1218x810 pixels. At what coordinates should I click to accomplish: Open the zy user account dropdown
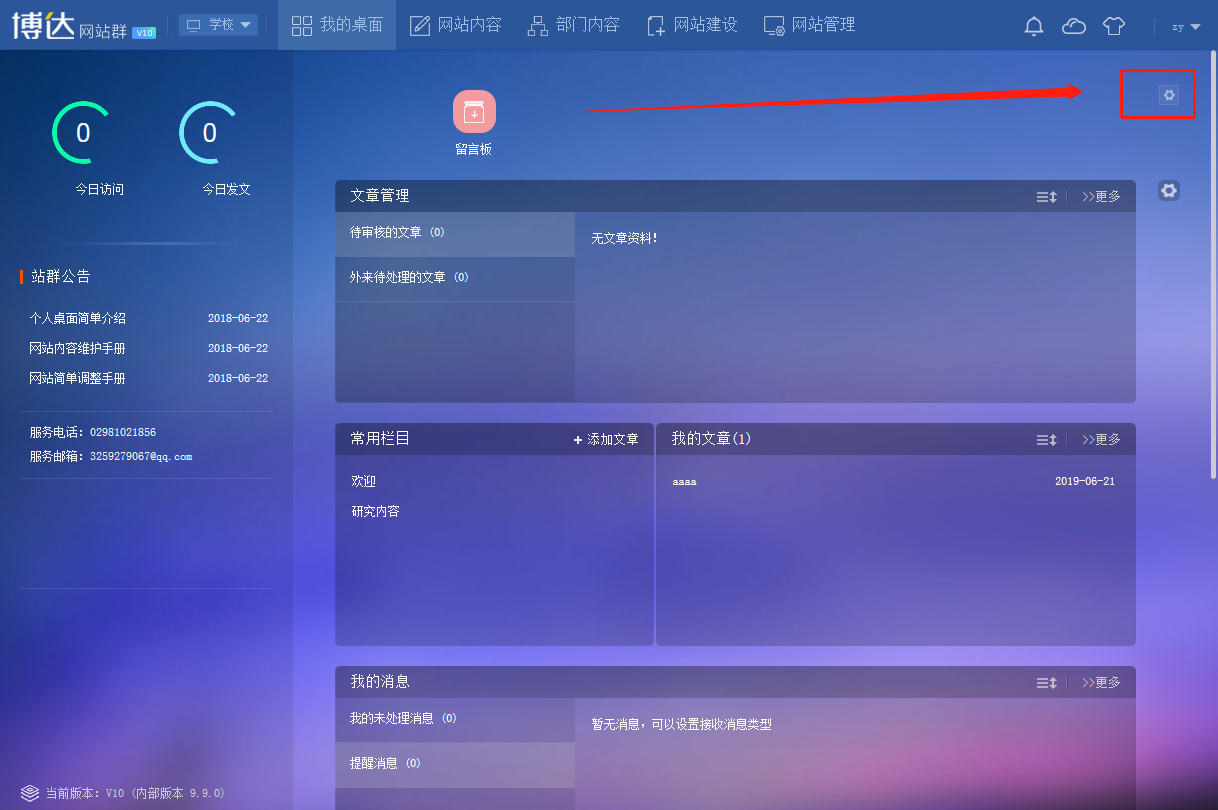click(x=1185, y=27)
